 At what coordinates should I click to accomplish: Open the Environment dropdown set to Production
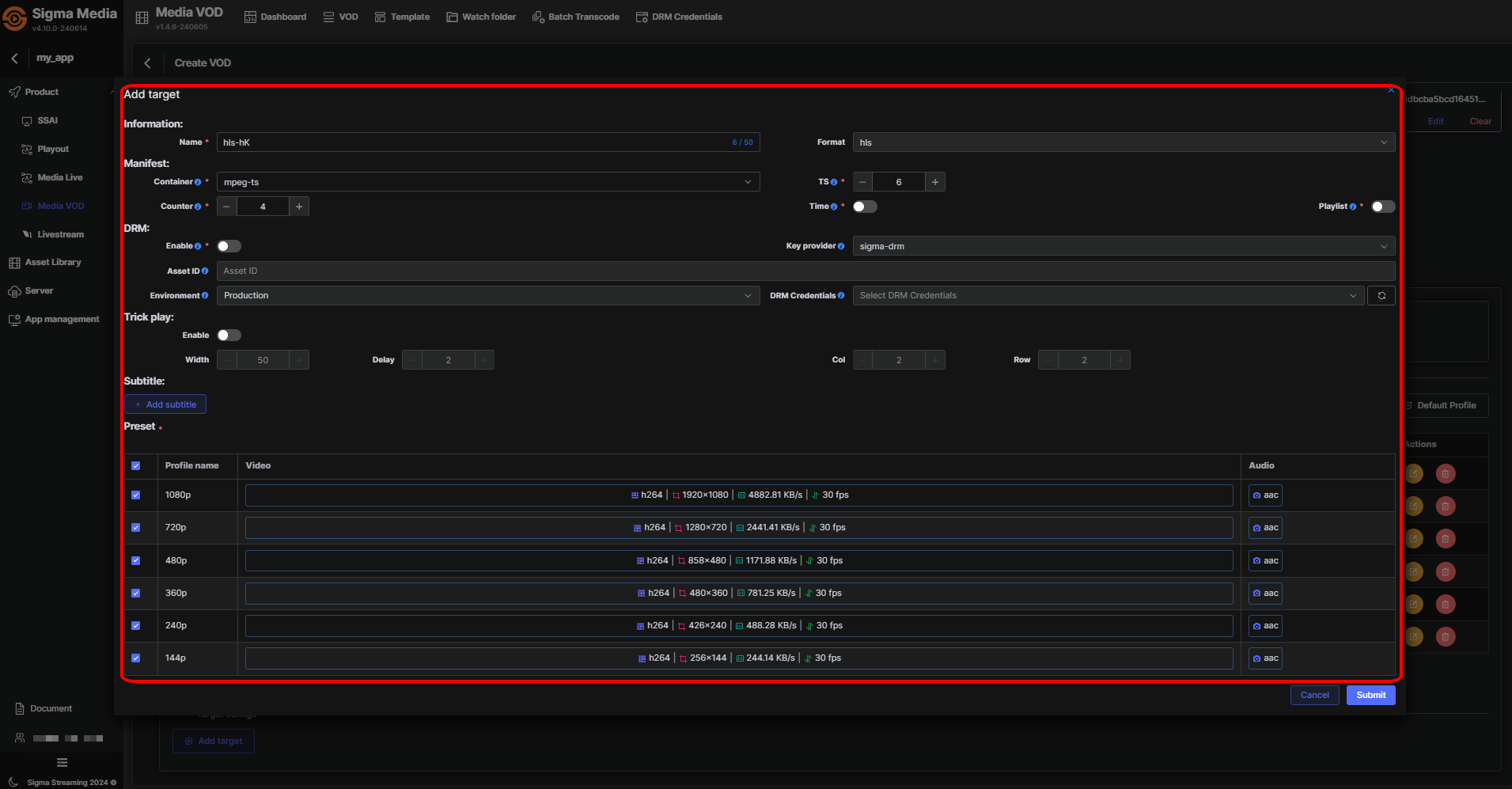tap(487, 296)
